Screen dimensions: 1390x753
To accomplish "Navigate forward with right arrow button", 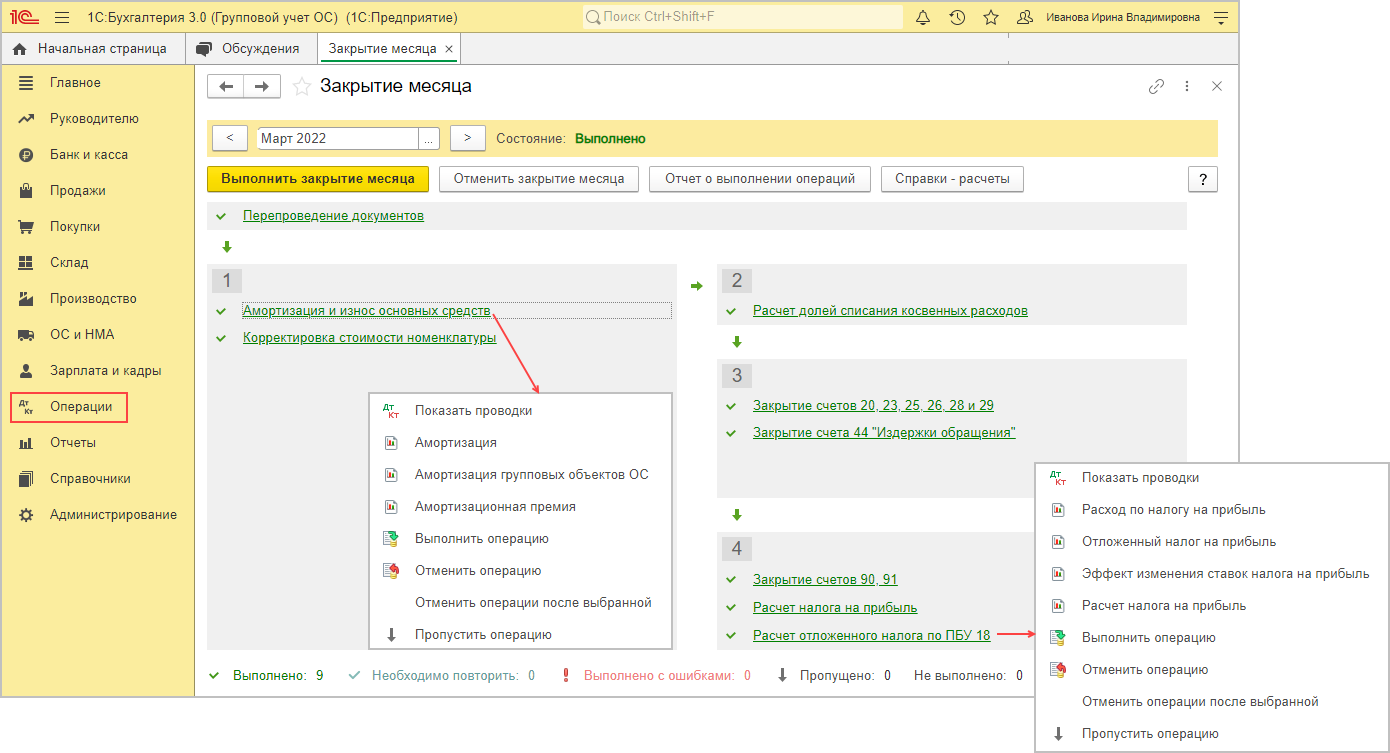I will (262, 87).
